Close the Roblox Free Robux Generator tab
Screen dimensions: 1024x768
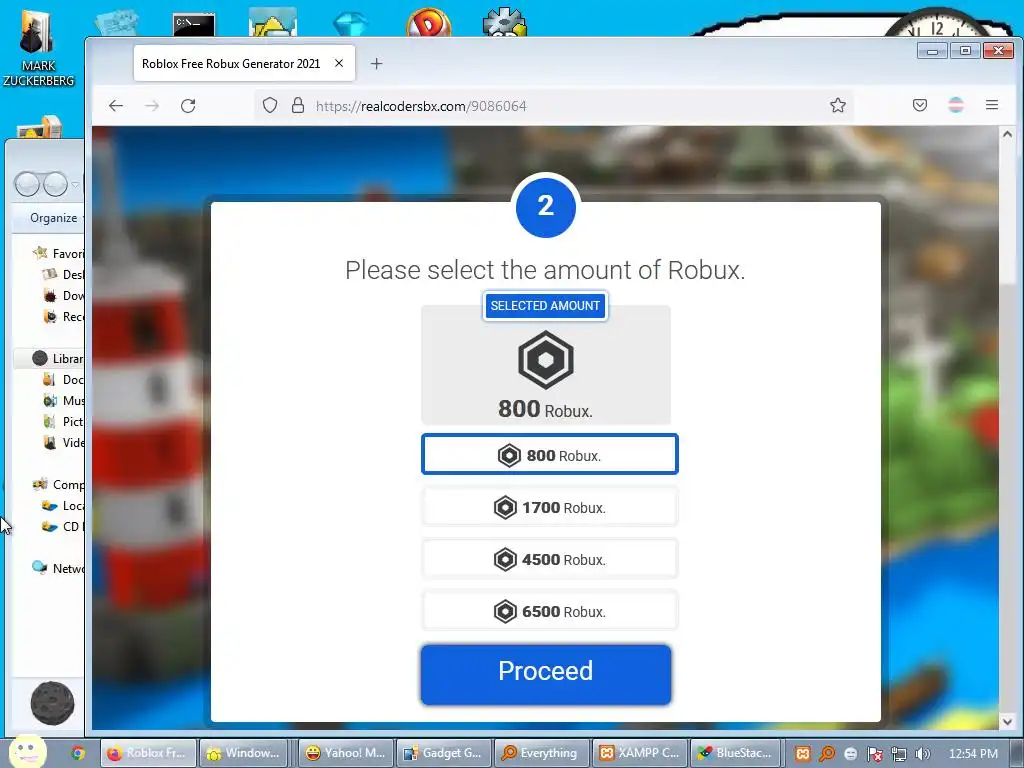[x=339, y=63]
